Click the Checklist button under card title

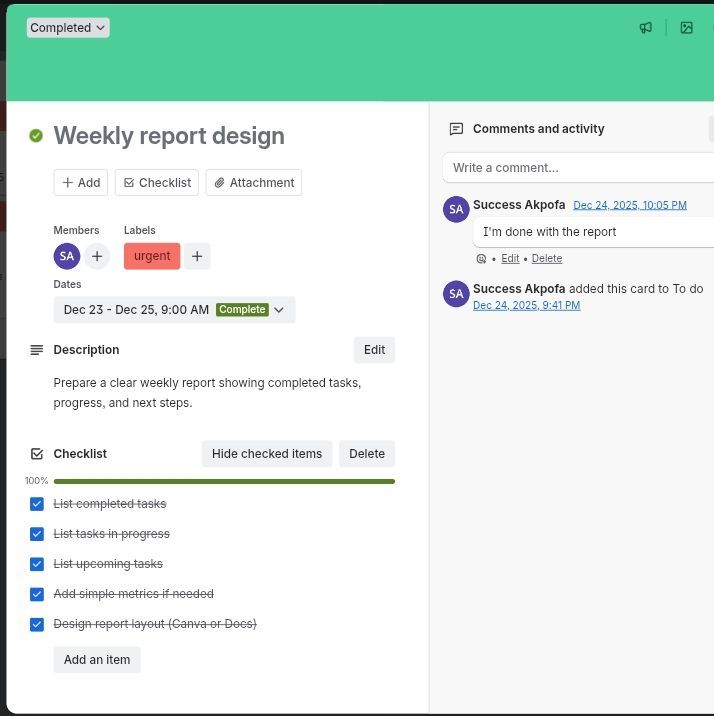coord(157,183)
